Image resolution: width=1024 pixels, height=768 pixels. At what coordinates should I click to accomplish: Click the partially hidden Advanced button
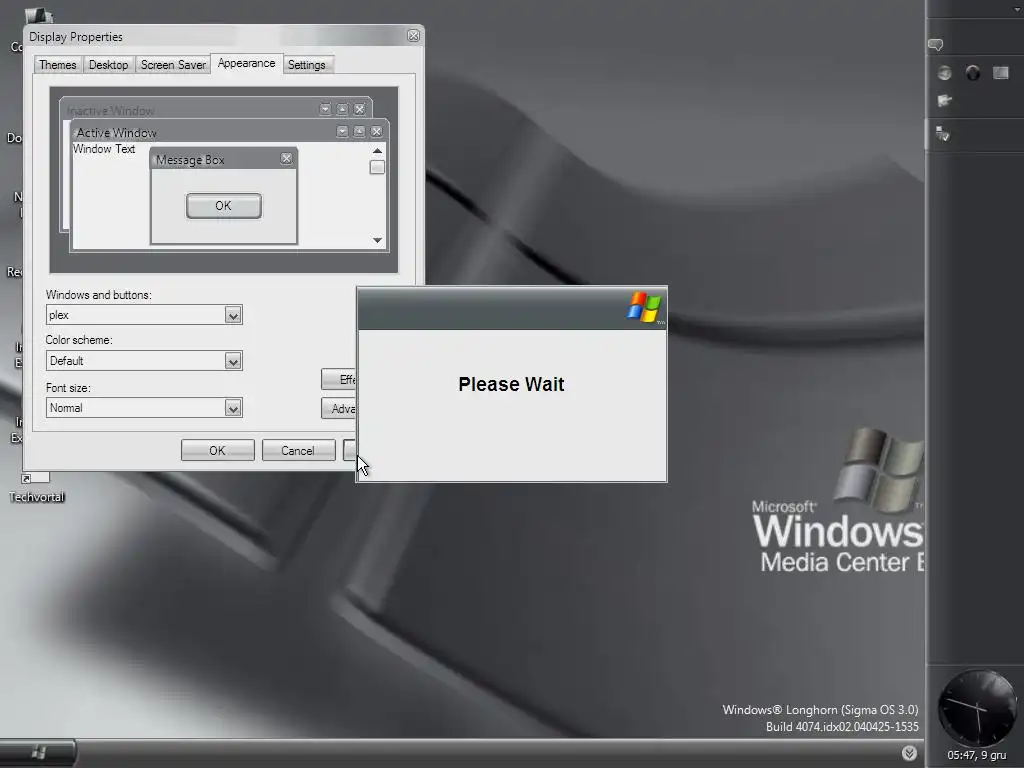click(x=339, y=409)
